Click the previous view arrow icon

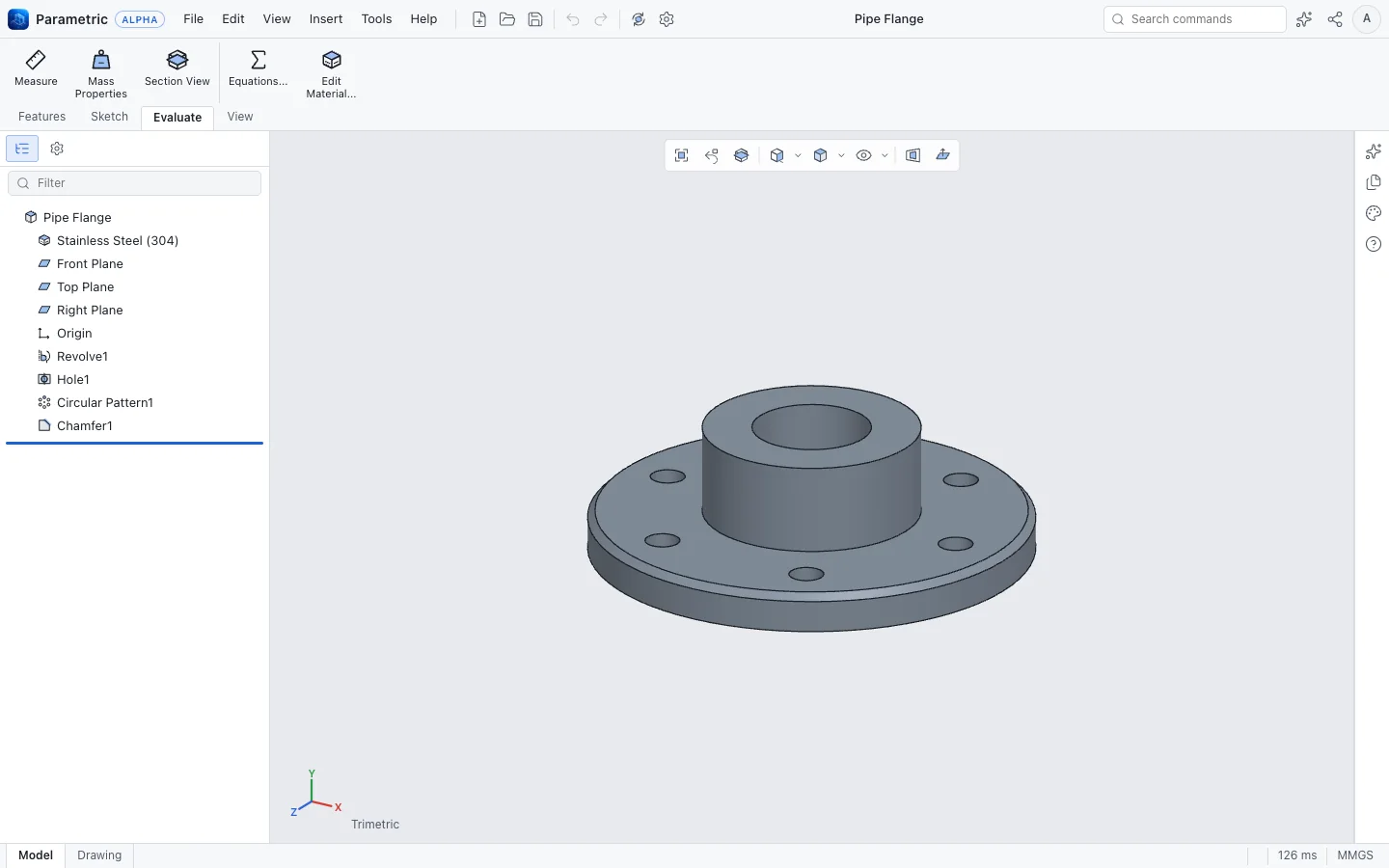point(712,155)
